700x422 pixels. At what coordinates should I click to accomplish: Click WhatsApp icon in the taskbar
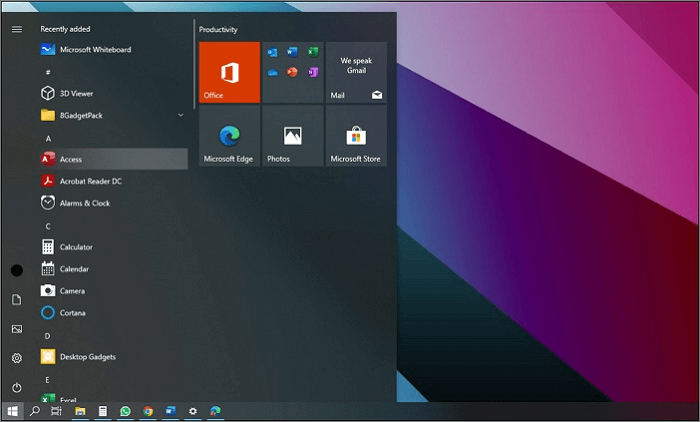125,411
